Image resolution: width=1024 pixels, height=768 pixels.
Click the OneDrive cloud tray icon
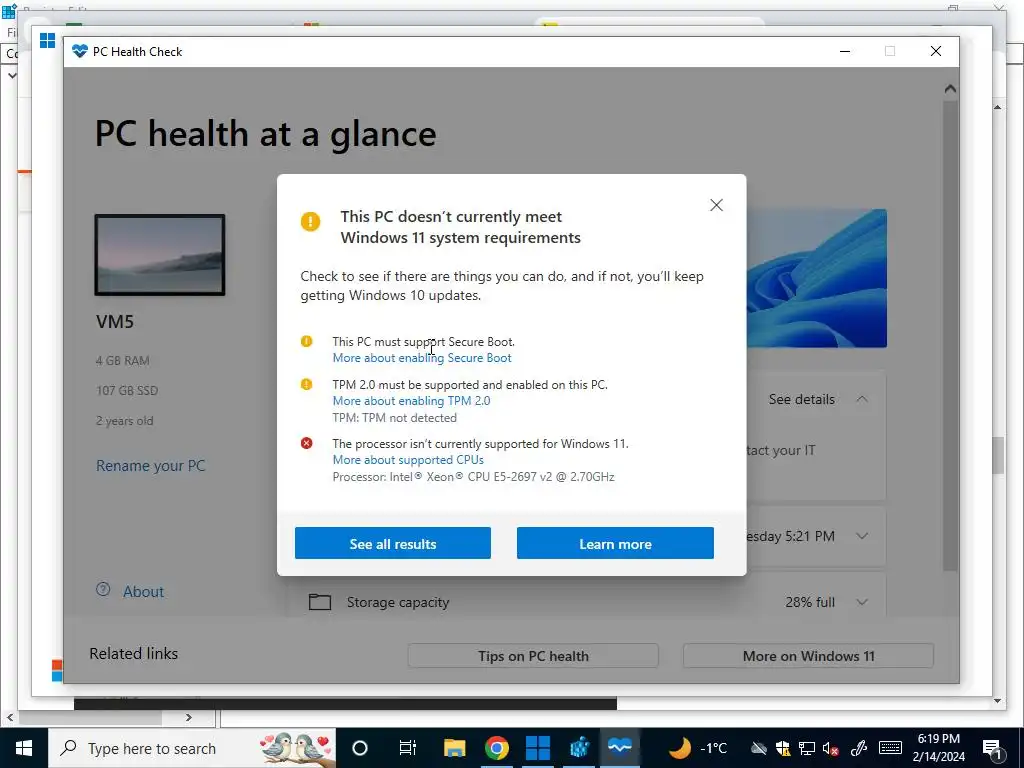pyautogui.click(x=758, y=748)
